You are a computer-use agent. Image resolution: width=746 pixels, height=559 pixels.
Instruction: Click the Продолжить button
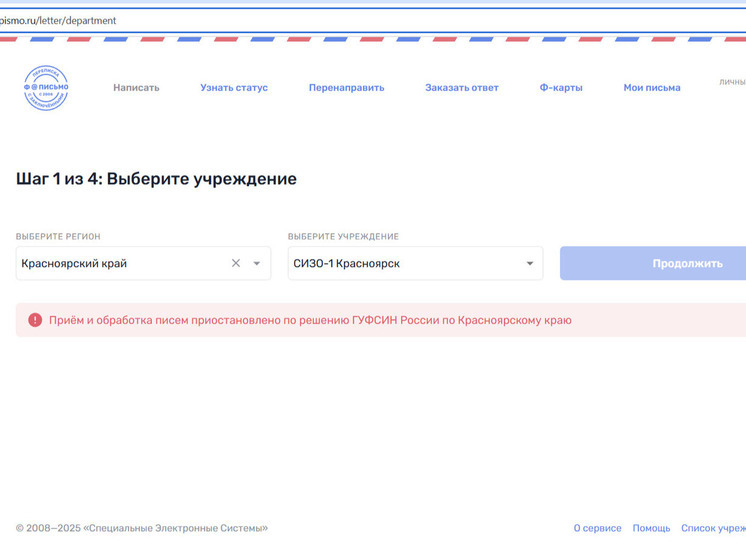pyautogui.click(x=653, y=263)
